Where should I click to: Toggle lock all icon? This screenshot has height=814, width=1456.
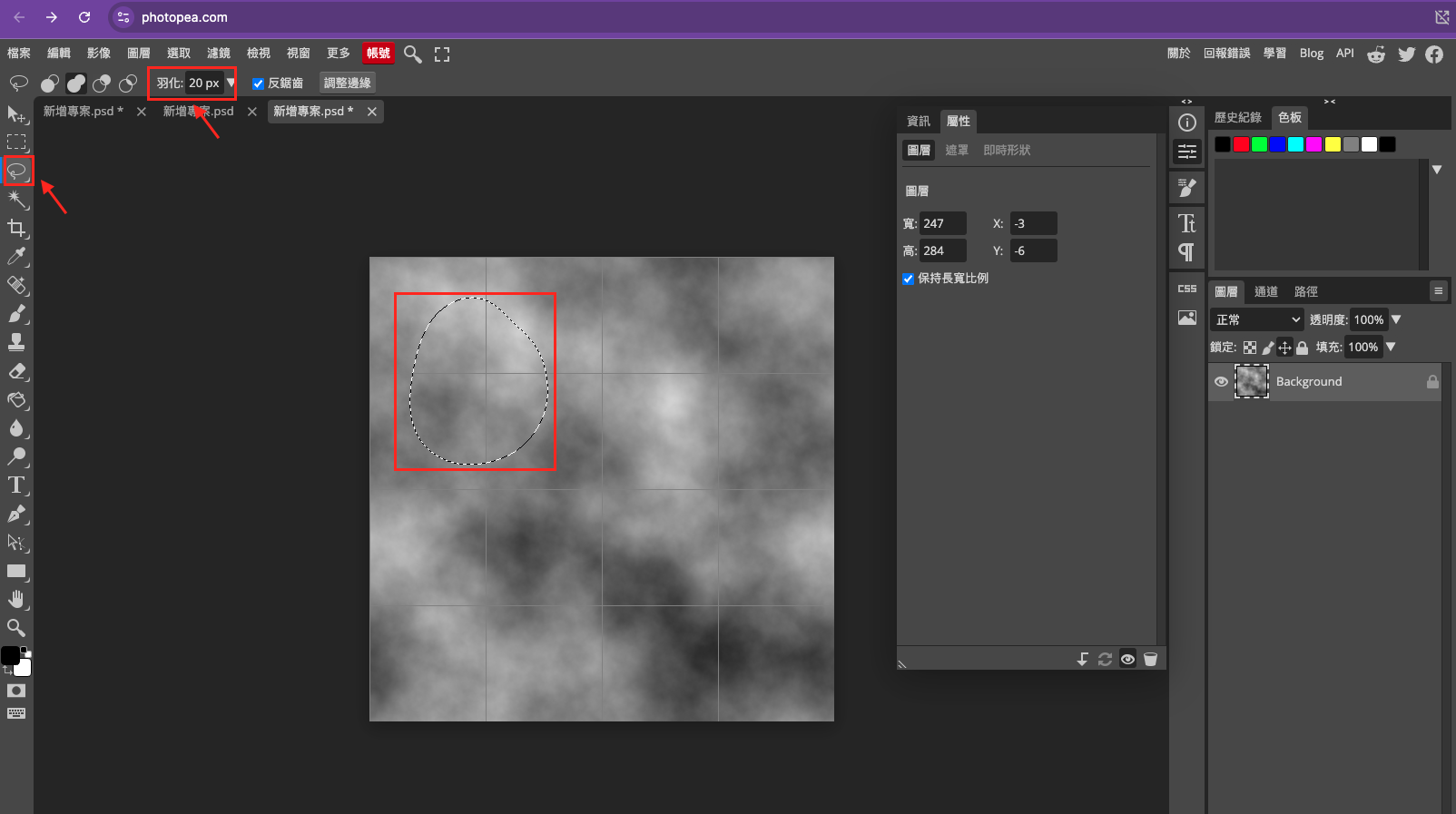coord(1303,348)
